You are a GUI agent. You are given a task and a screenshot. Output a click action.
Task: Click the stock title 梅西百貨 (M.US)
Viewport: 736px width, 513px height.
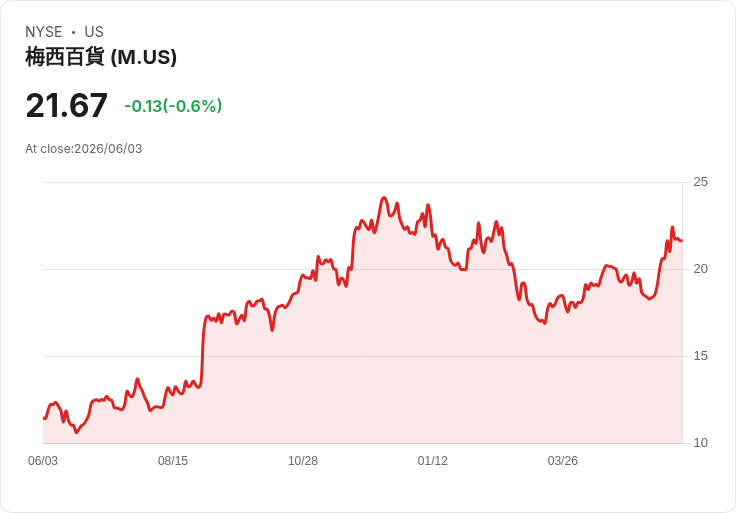(101, 57)
